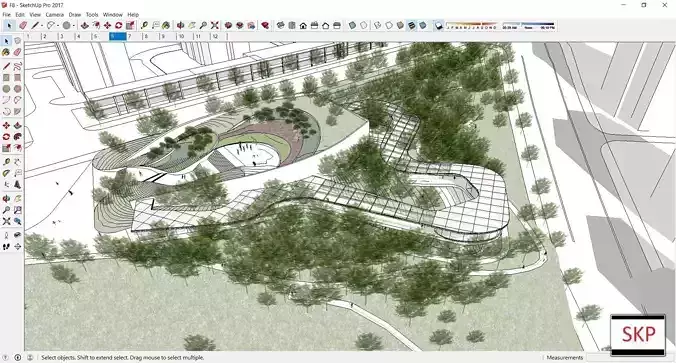Toggle Back Edges style

tap(363, 26)
